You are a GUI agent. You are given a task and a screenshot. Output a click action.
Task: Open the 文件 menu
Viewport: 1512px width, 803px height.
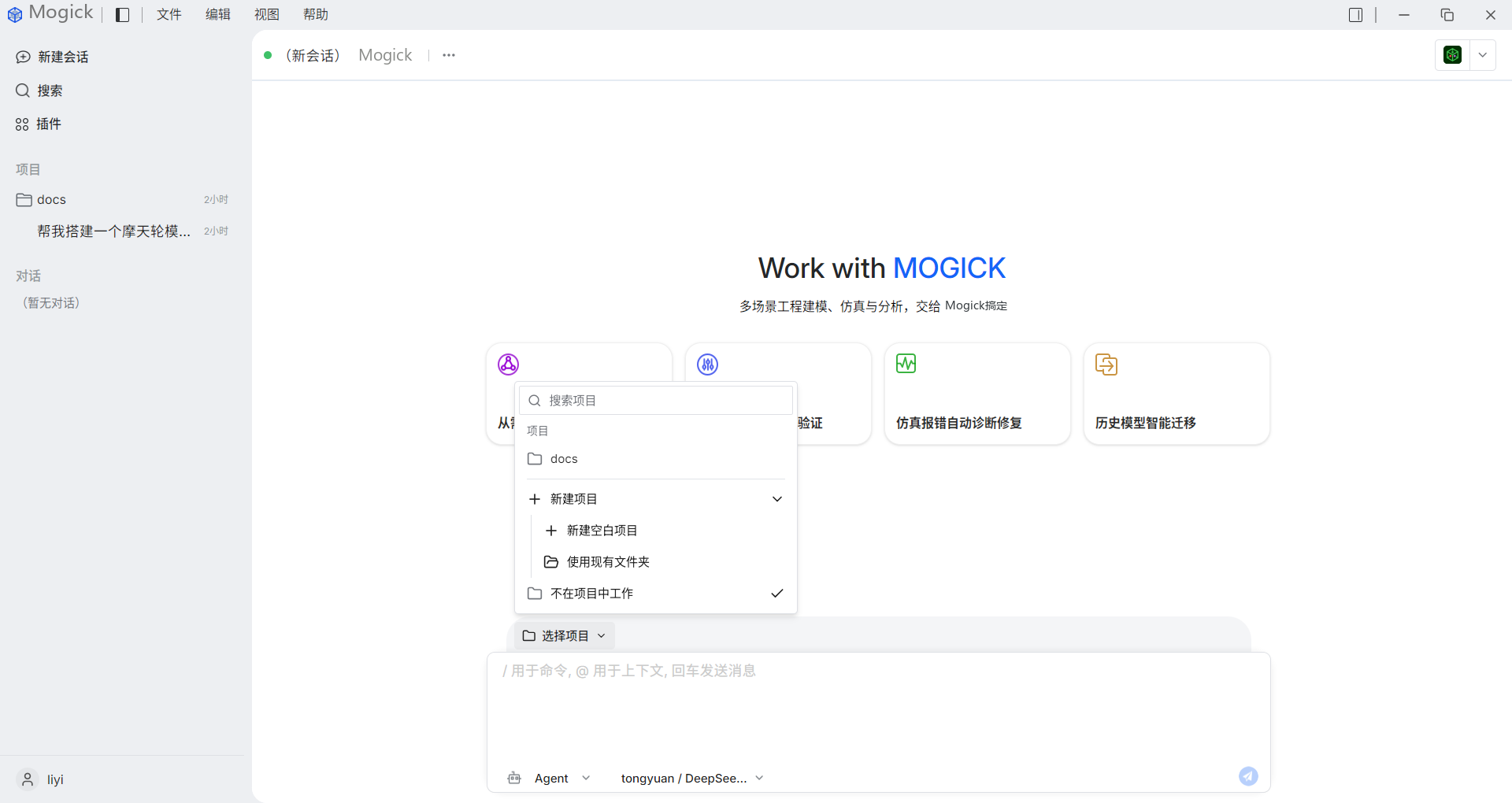pos(169,14)
